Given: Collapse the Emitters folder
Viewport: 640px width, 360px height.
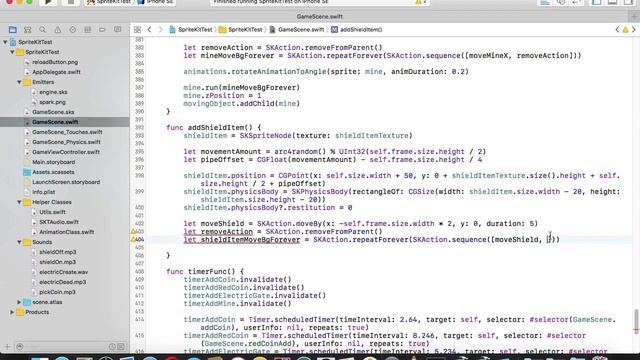Looking at the screenshot, I should coord(19,82).
